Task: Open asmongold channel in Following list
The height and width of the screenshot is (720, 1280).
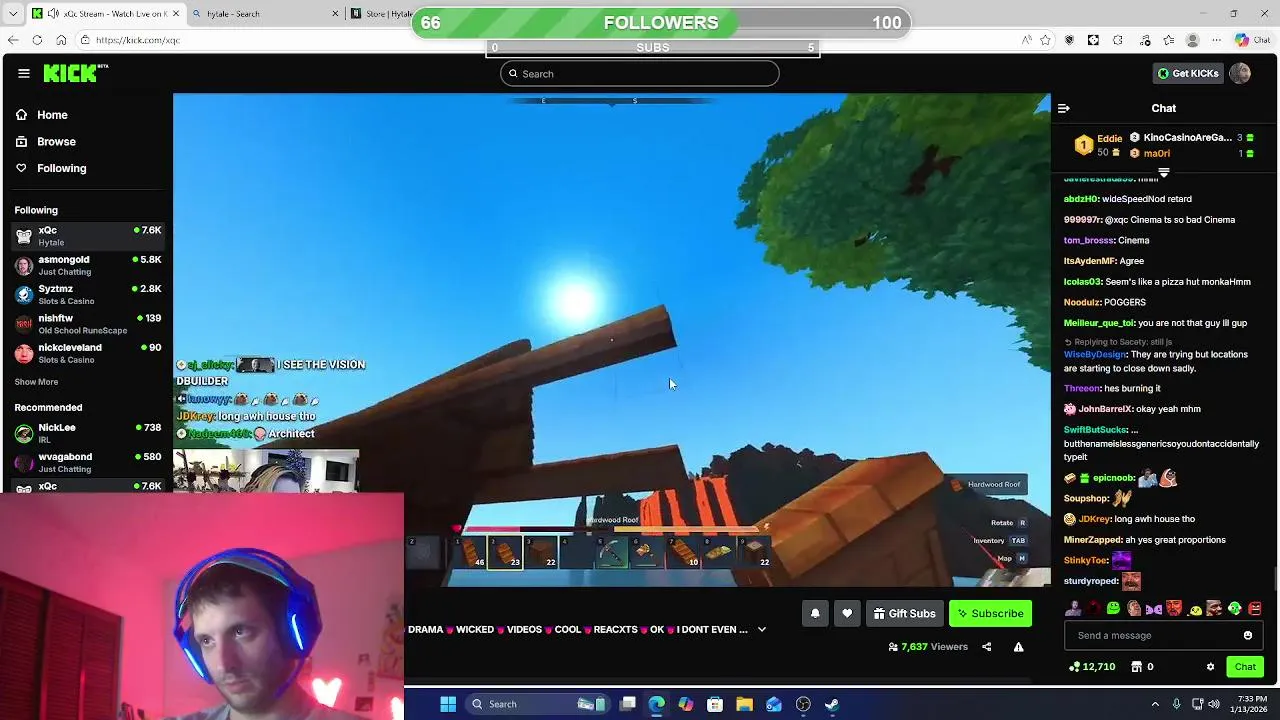Action: click(x=88, y=265)
